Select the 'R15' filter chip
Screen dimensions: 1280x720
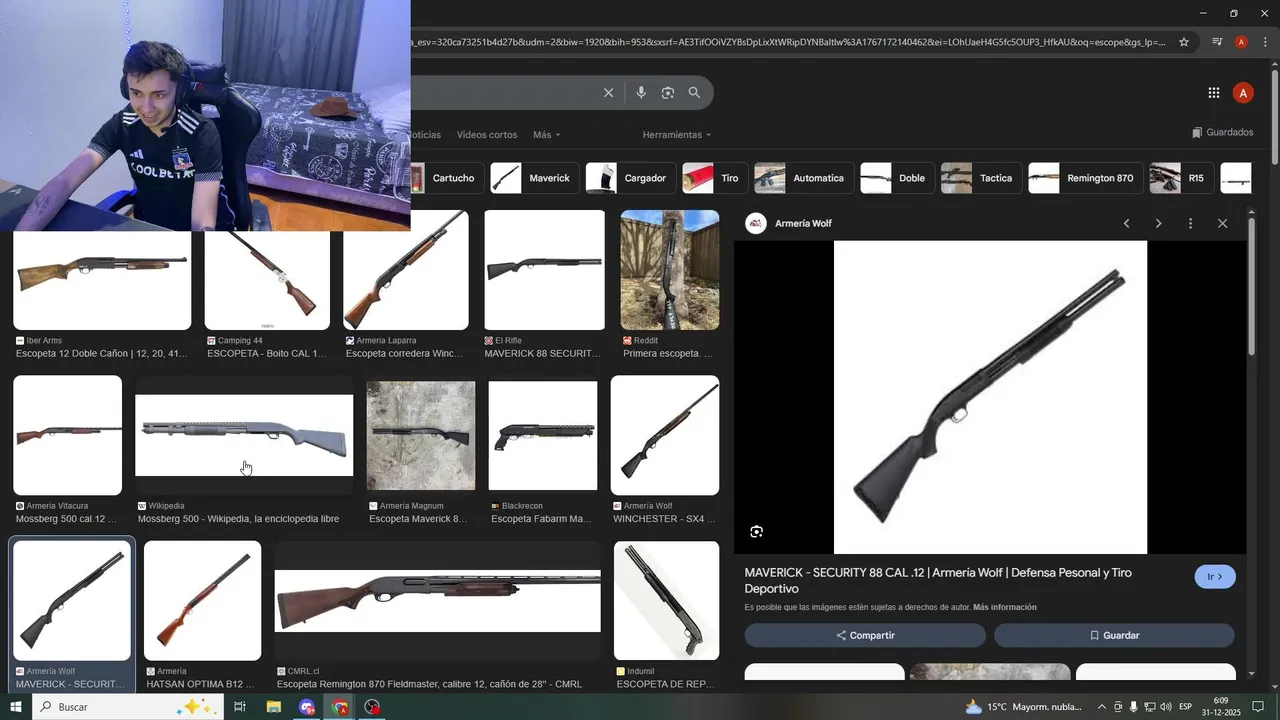pyautogui.click(x=1181, y=178)
